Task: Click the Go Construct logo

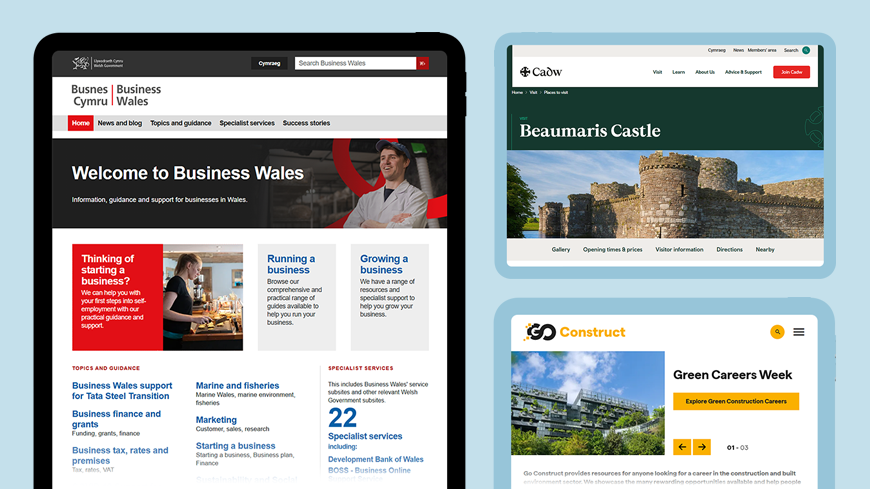Action: point(575,332)
